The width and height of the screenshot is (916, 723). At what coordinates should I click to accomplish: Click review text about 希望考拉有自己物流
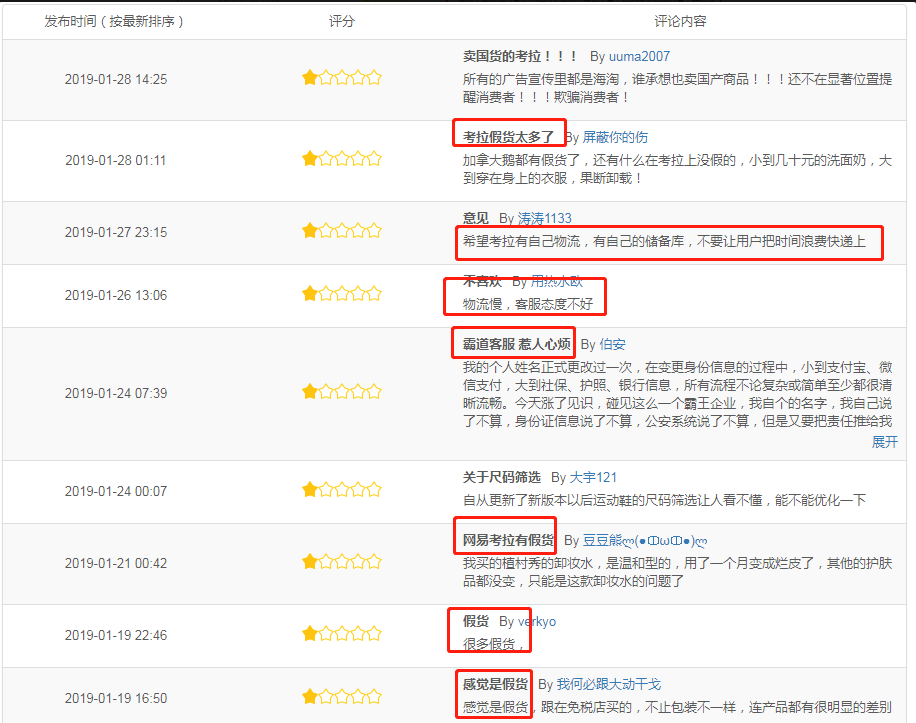click(664, 241)
